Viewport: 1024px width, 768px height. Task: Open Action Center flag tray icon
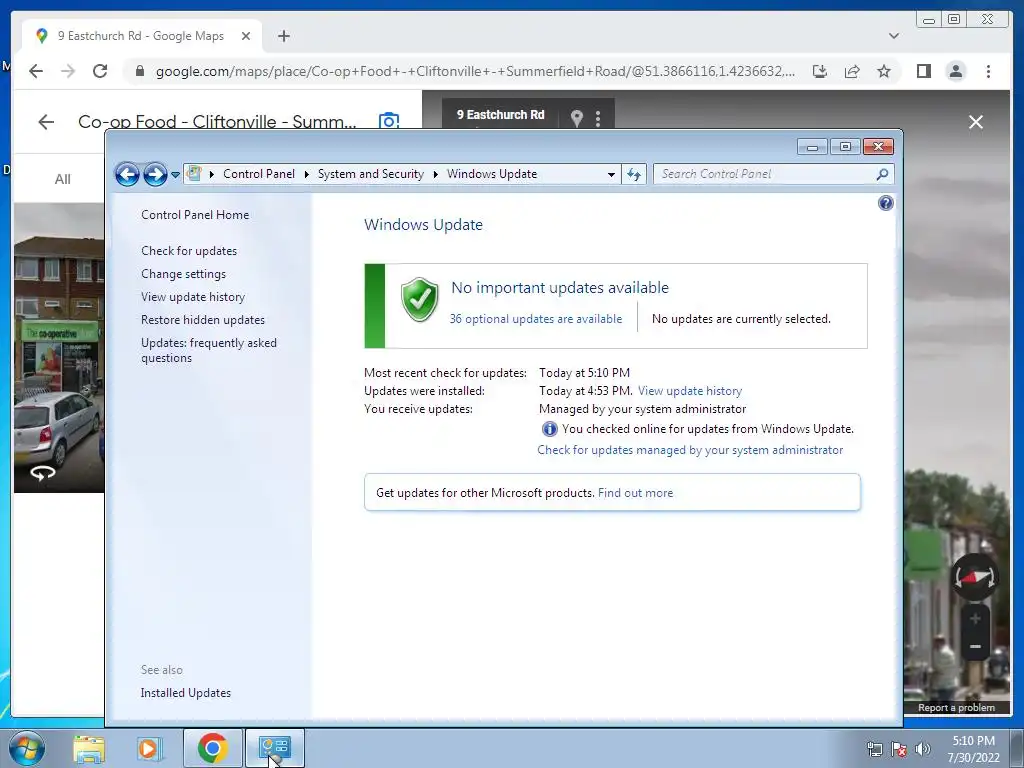(x=899, y=749)
